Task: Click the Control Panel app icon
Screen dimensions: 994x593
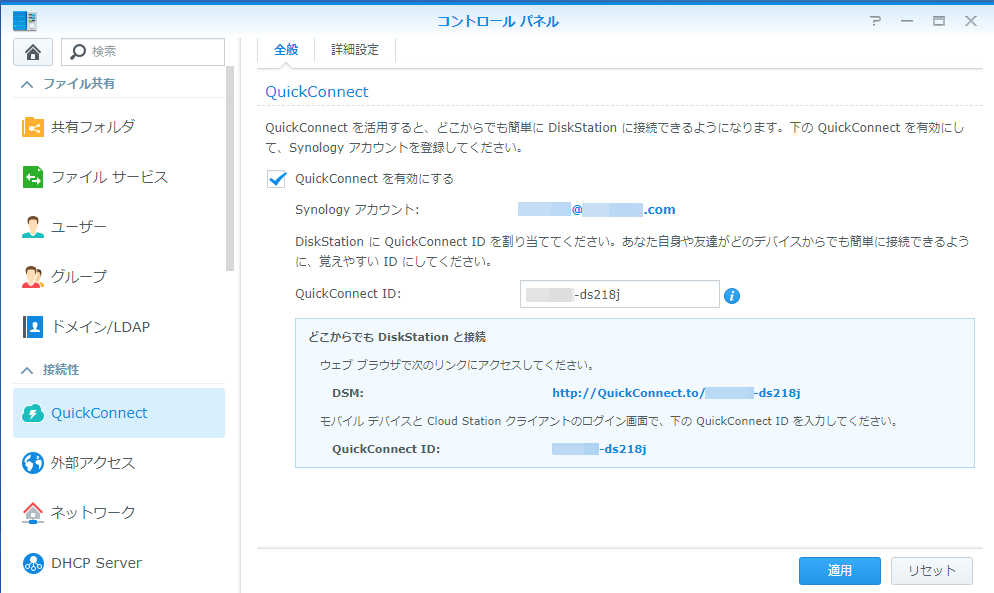Action: point(25,21)
